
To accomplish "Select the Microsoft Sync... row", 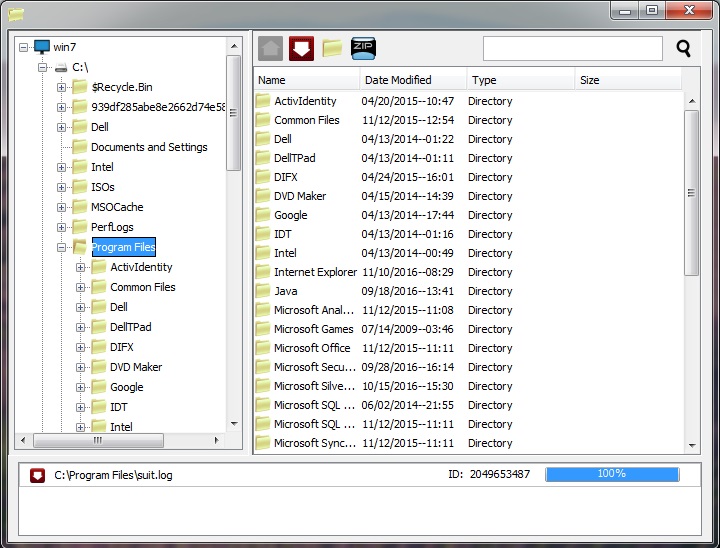I will coord(468,443).
